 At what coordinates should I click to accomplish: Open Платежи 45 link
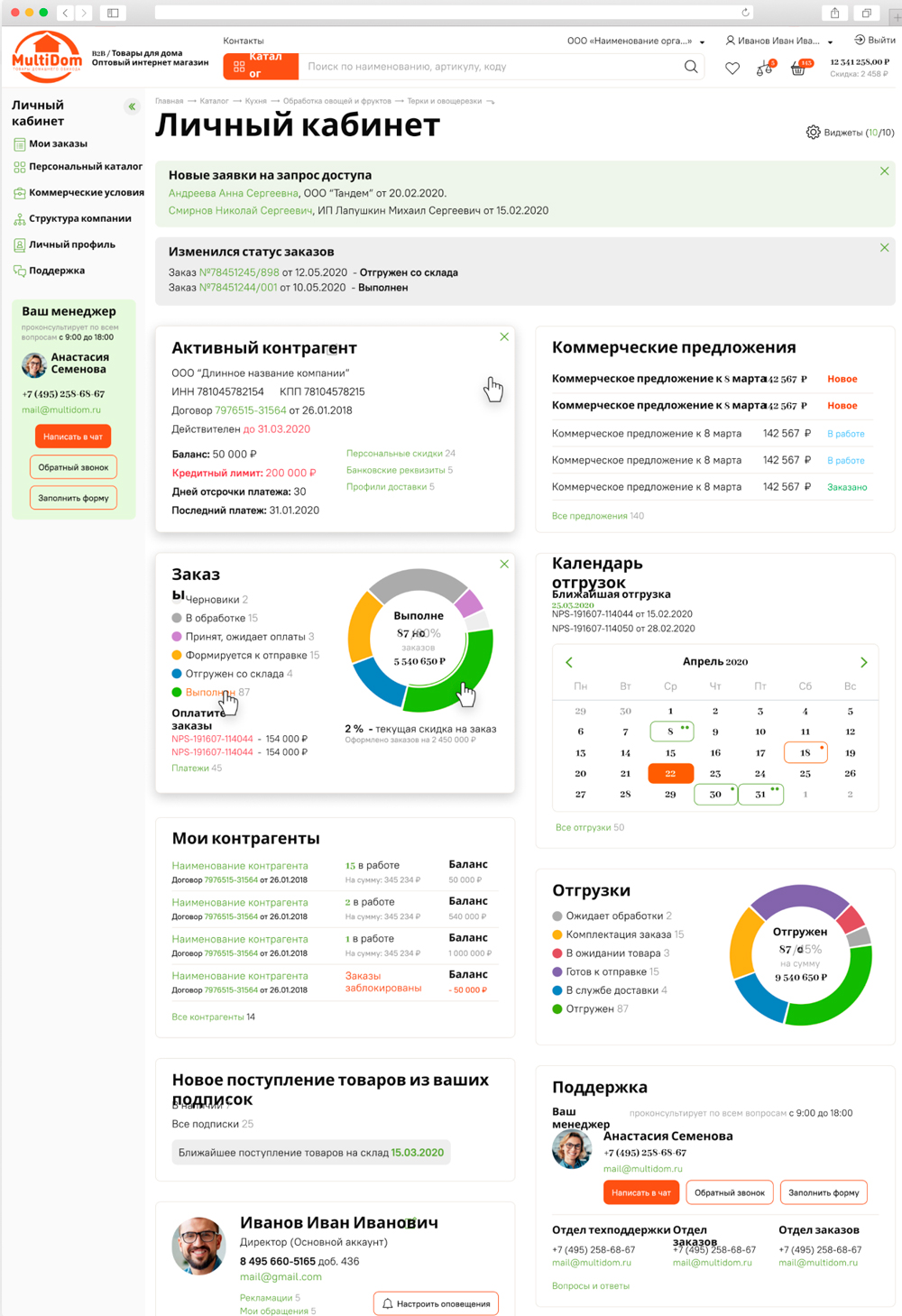coord(197,768)
